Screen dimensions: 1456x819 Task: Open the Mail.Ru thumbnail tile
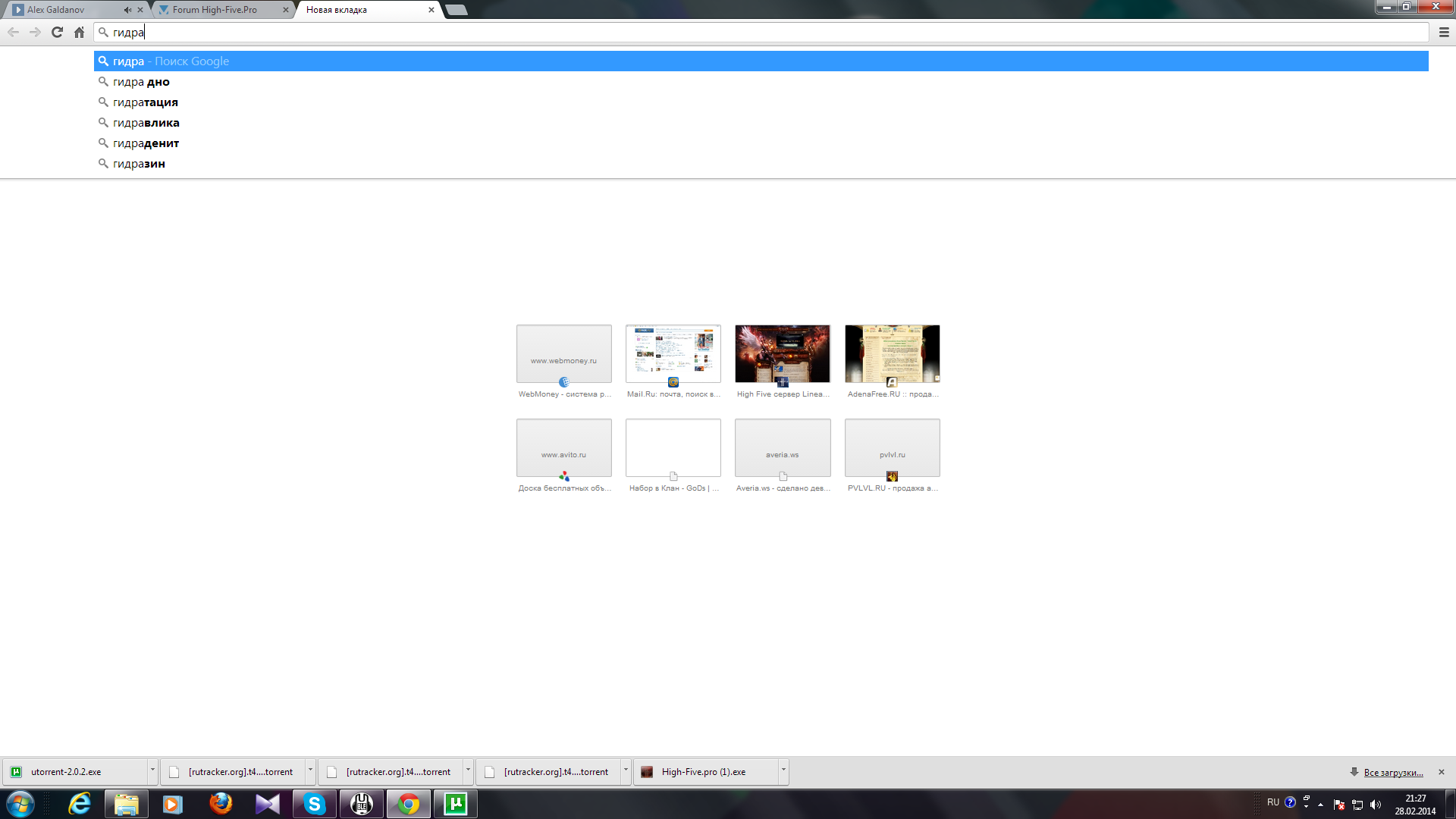pos(673,354)
